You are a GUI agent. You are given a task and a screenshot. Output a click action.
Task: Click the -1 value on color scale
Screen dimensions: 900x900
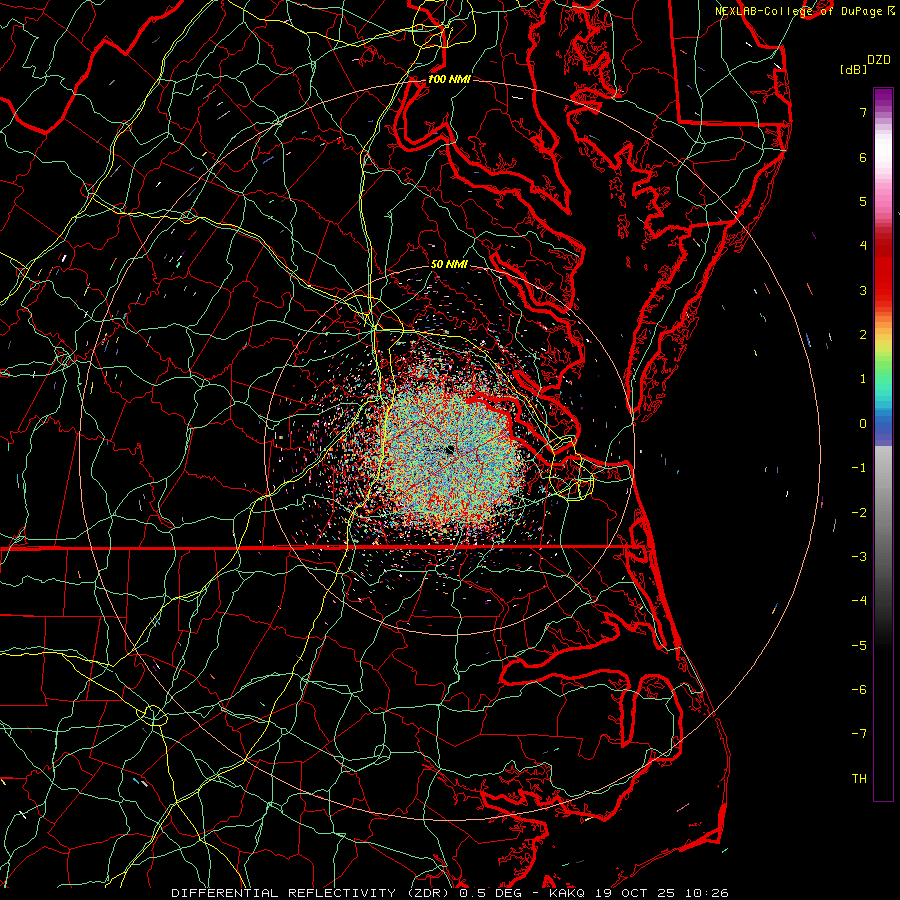(x=859, y=468)
